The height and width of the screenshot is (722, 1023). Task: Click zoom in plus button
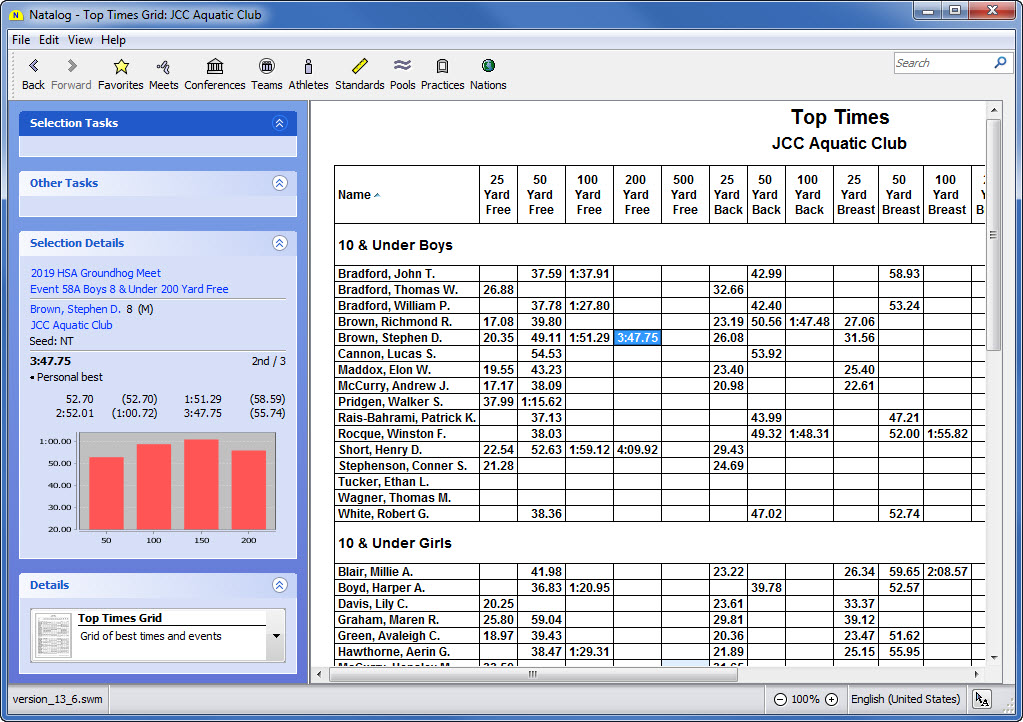tap(831, 699)
